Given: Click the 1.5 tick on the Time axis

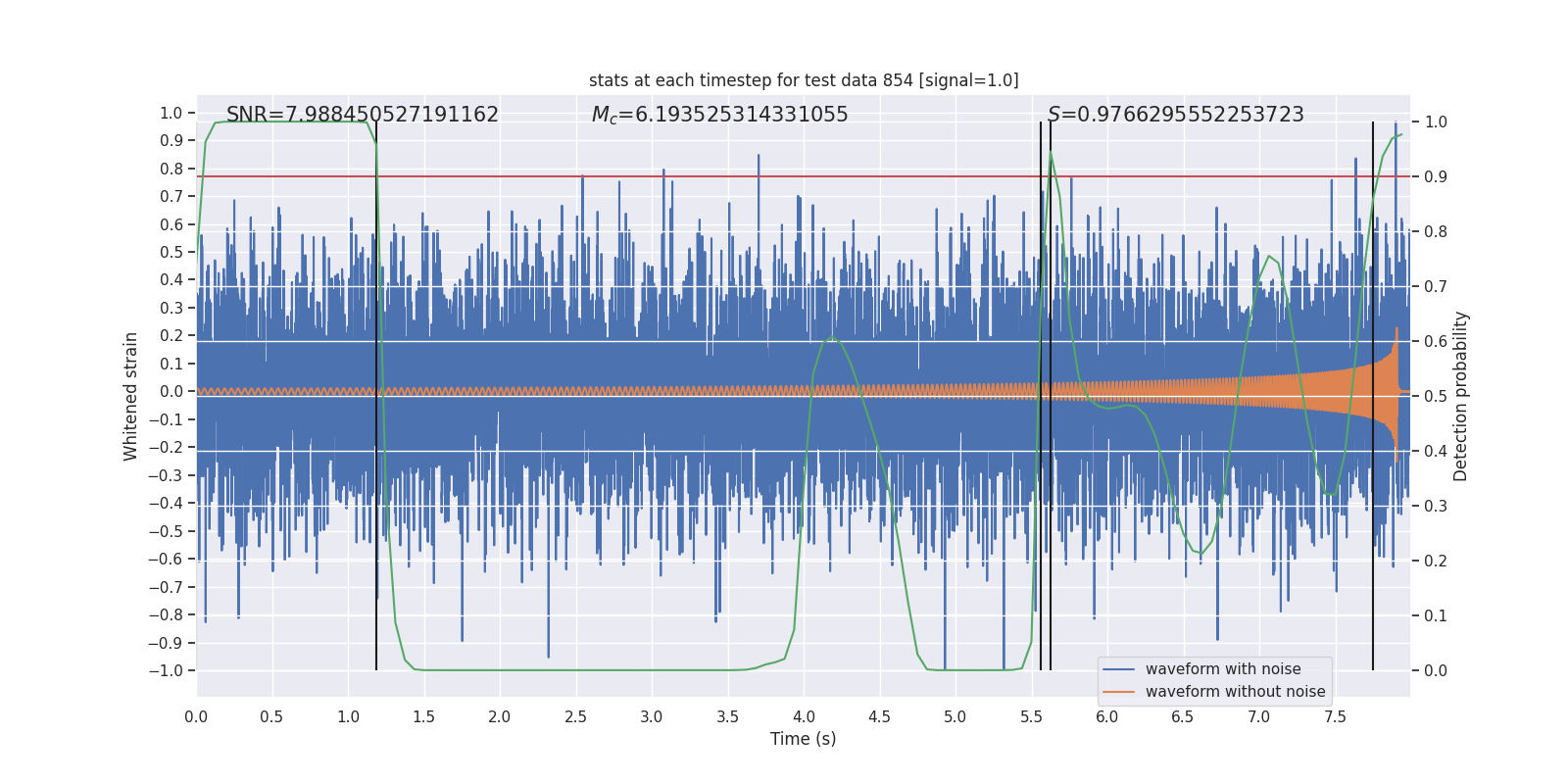Looking at the screenshot, I should [423, 716].
